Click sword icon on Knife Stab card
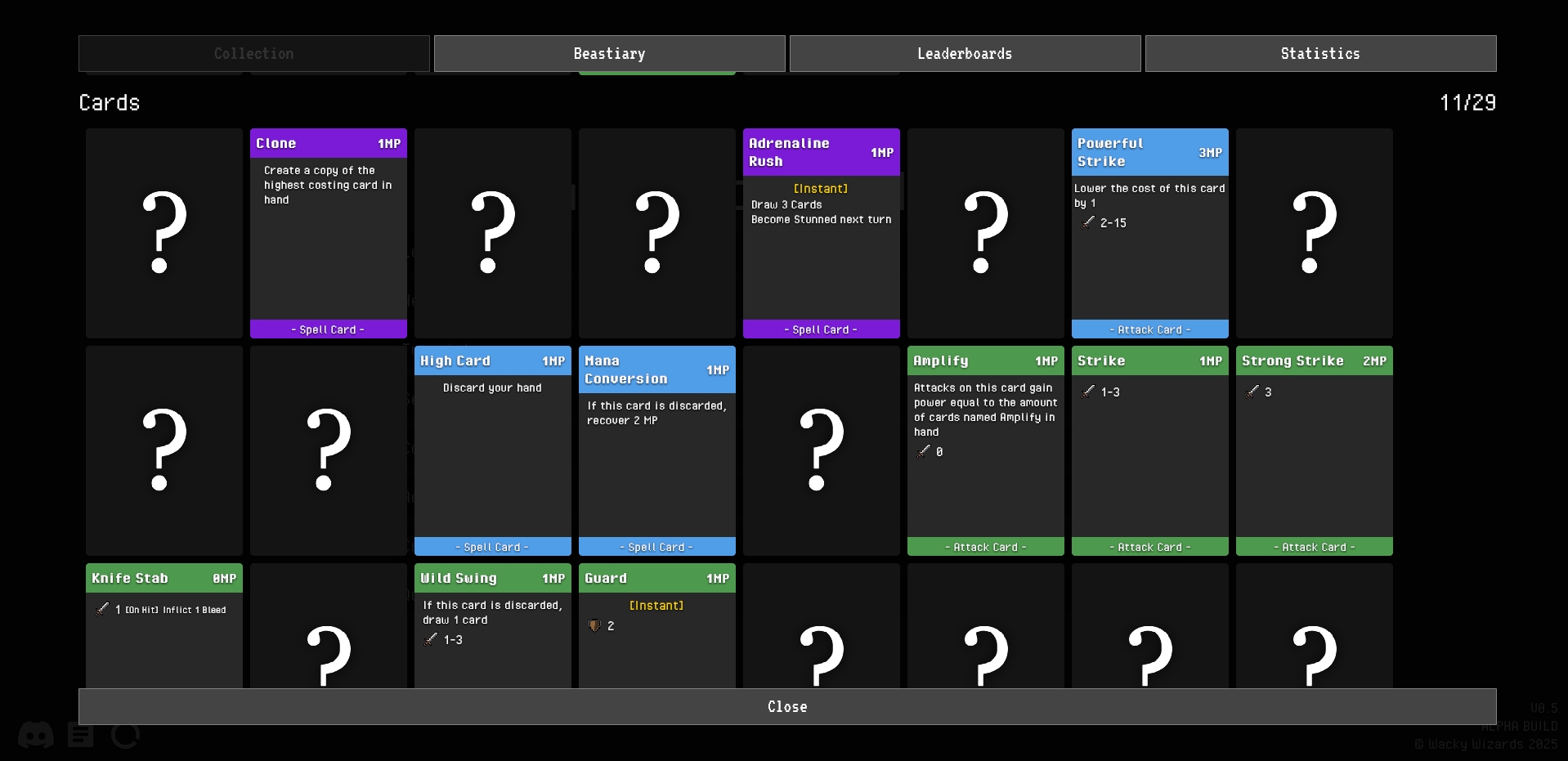Screen dimensions: 1568x761 (102, 609)
